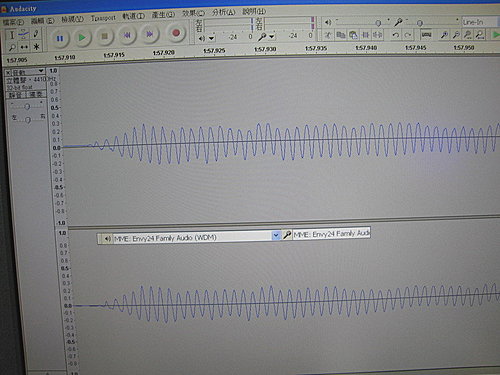
Task: Click the 1:57.925 mark on timeline ruler
Action: [x=214, y=51]
